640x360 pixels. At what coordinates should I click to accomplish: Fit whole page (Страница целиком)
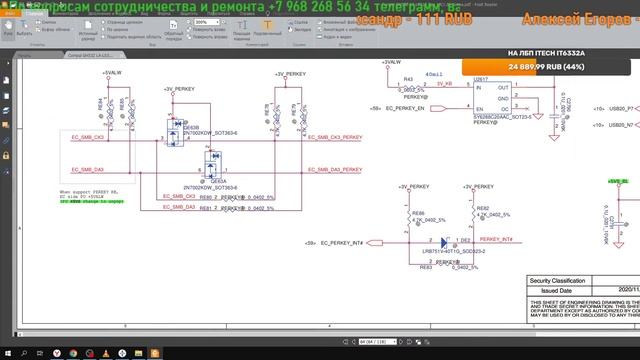[x=122, y=22]
